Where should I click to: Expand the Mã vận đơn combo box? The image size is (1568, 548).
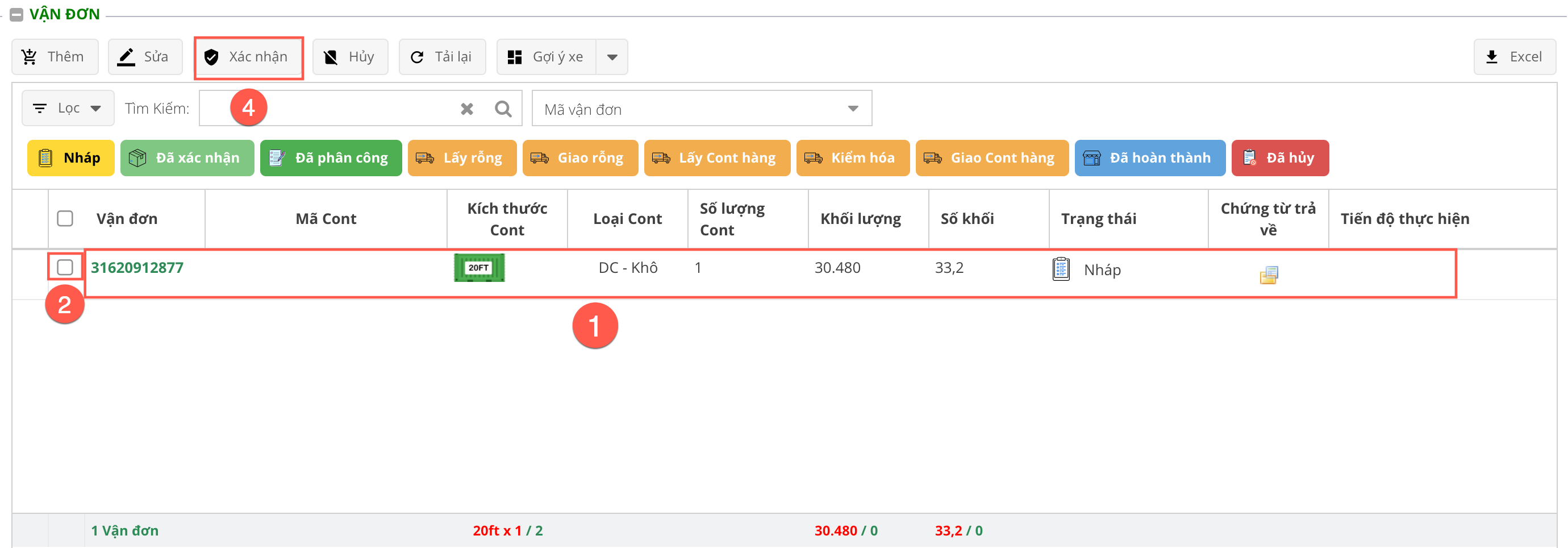click(x=853, y=109)
